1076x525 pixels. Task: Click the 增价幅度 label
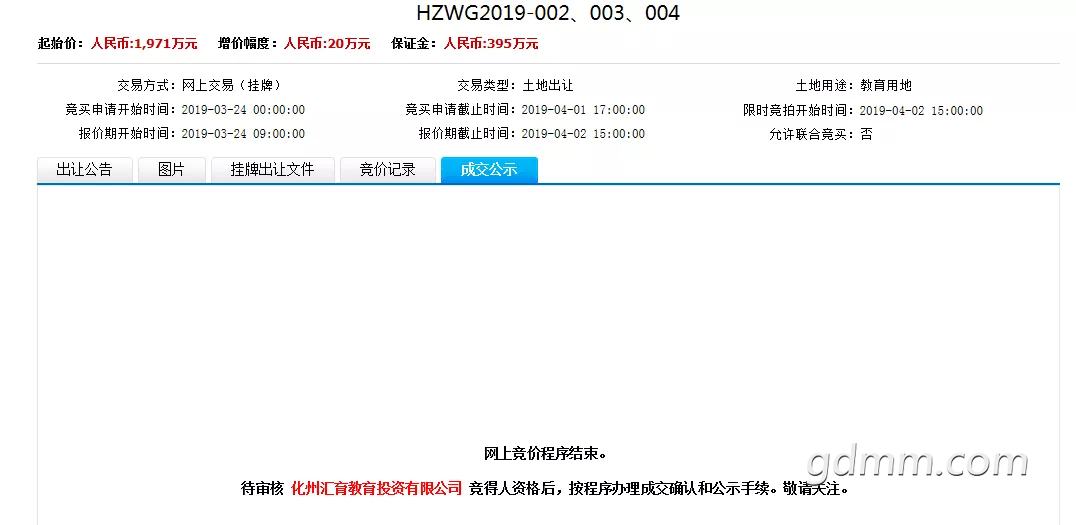click(x=247, y=44)
